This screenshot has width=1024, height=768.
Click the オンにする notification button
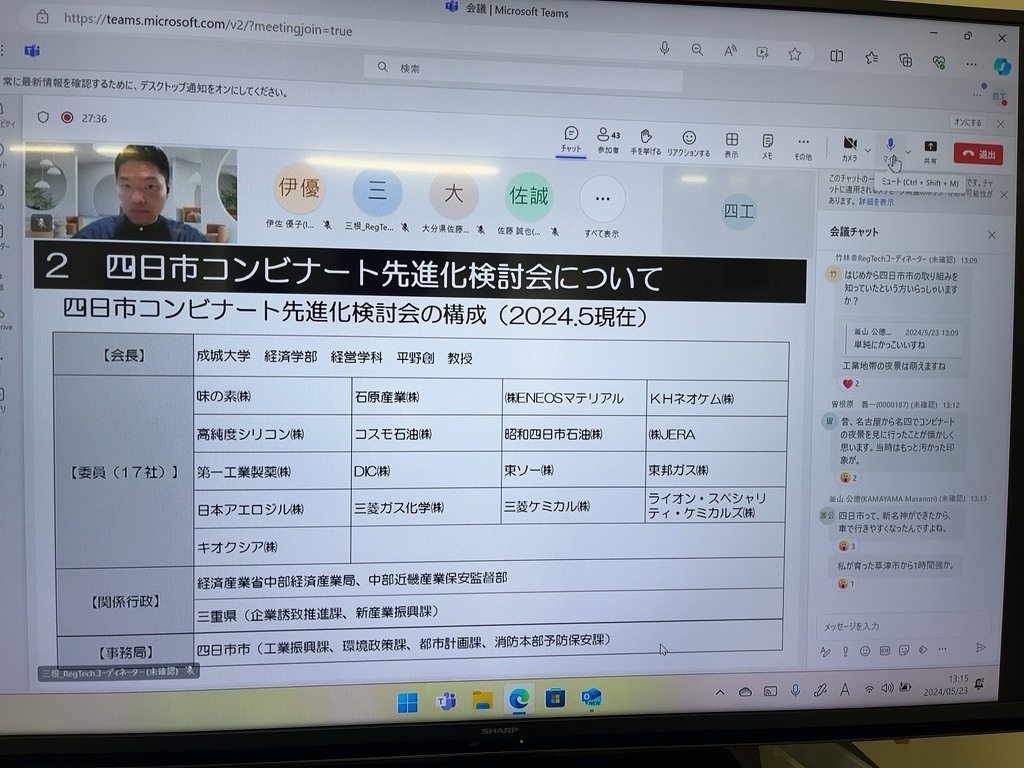[967, 122]
